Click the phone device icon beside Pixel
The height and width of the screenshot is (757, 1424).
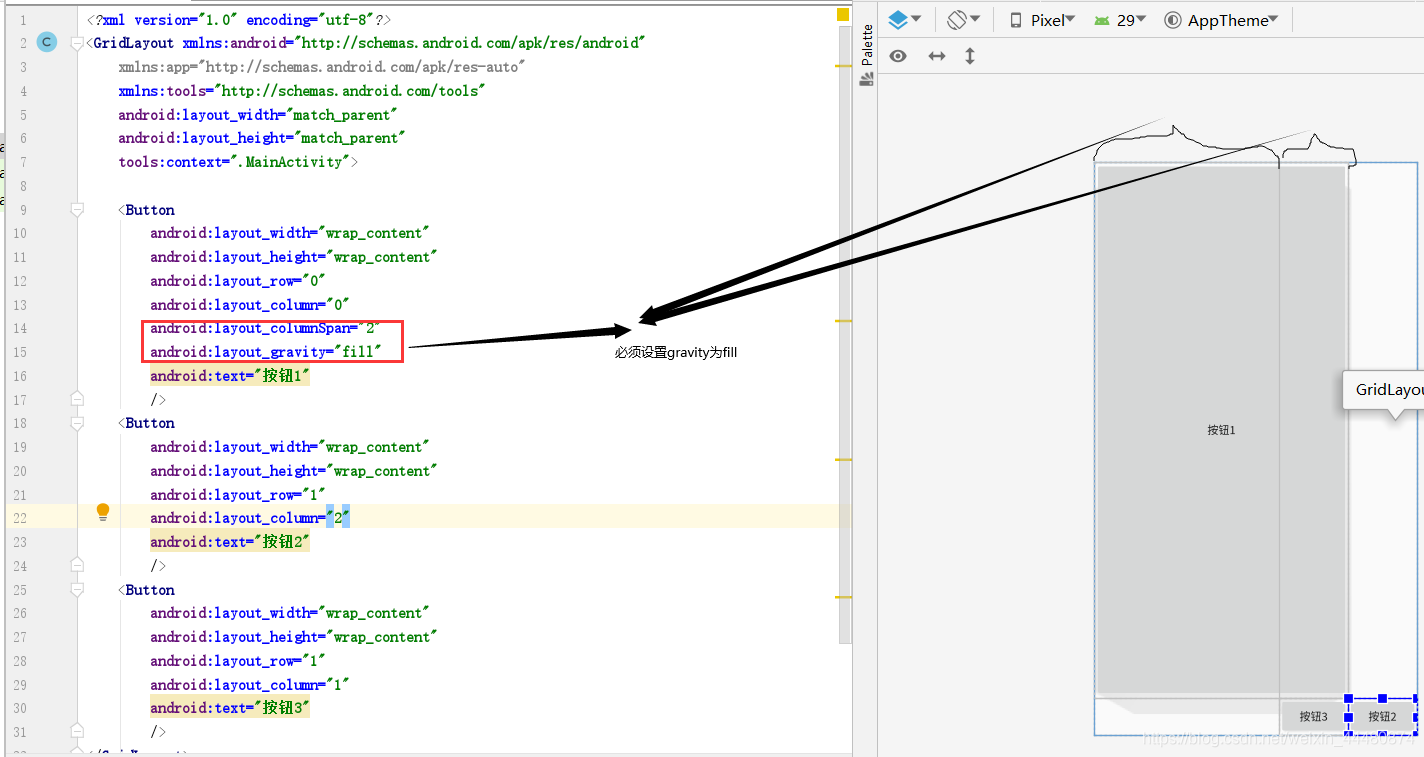coord(1016,20)
